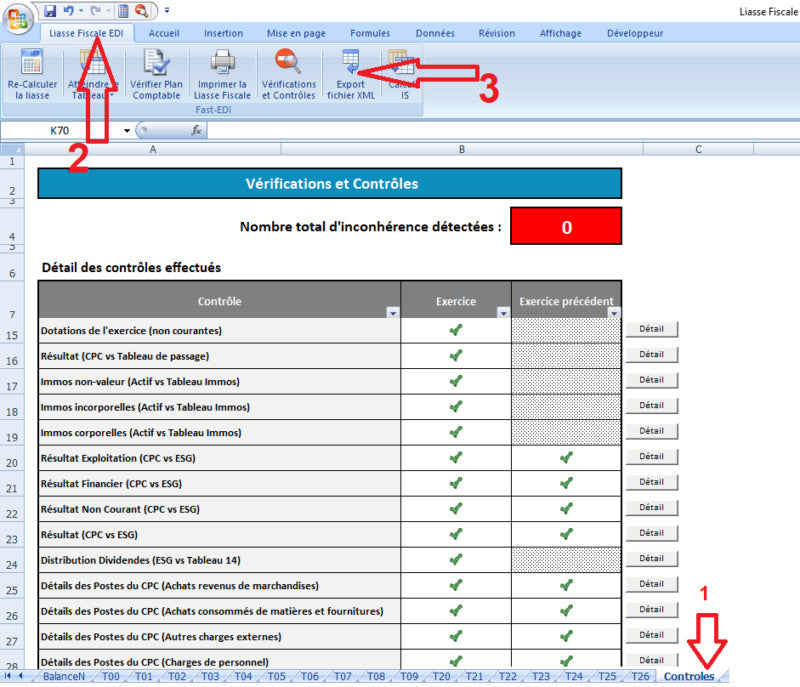Click the red inconsistency count cell
The width and height of the screenshot is (800, 687).
[x=566, y=226]
